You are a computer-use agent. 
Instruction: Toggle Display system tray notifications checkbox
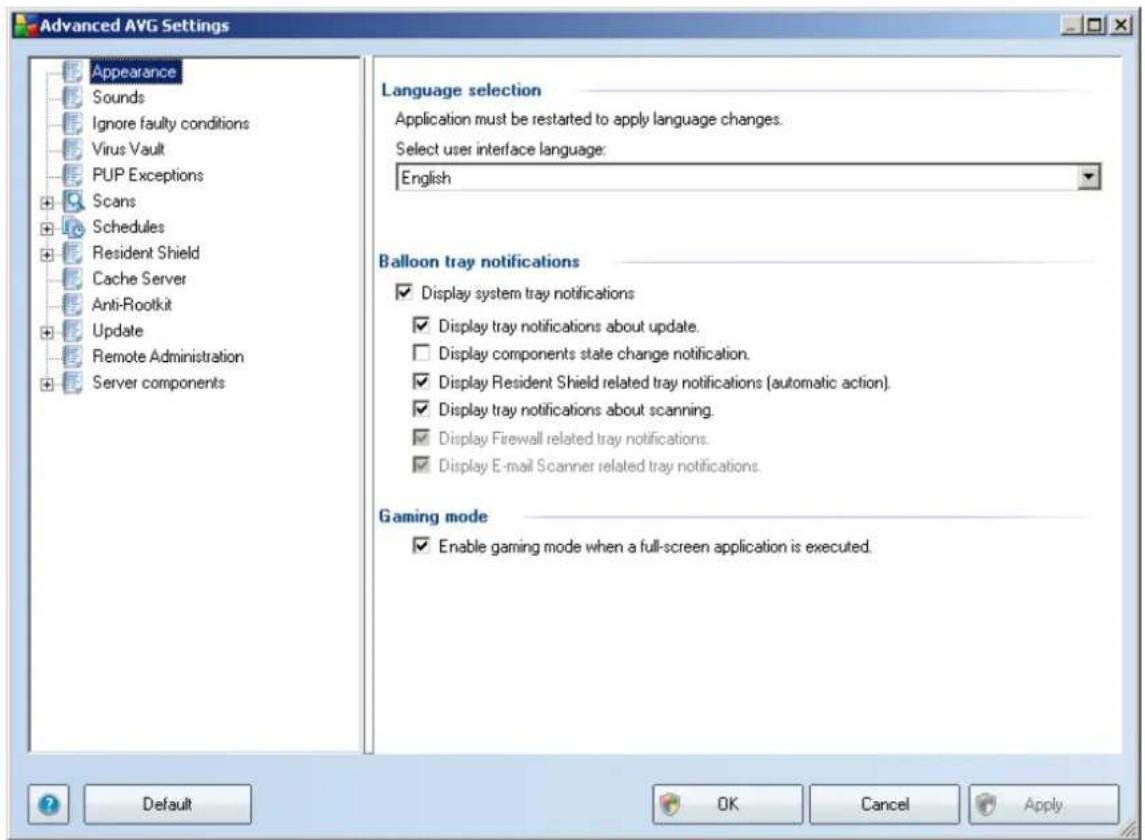pyautogui.click(x=404, y=292)
